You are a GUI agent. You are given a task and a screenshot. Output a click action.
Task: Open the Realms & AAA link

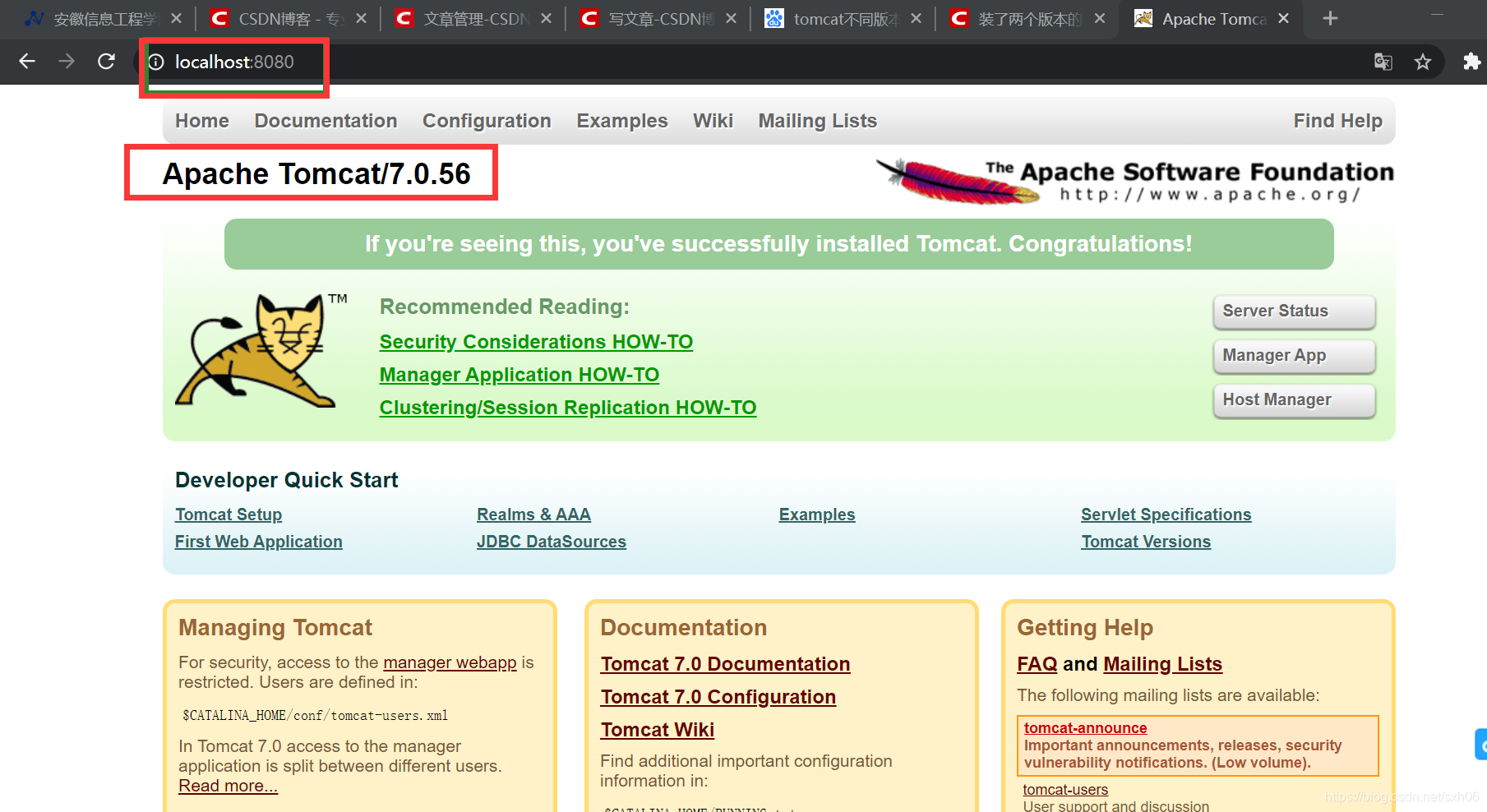pyautogui.click(x=533, y=514)
